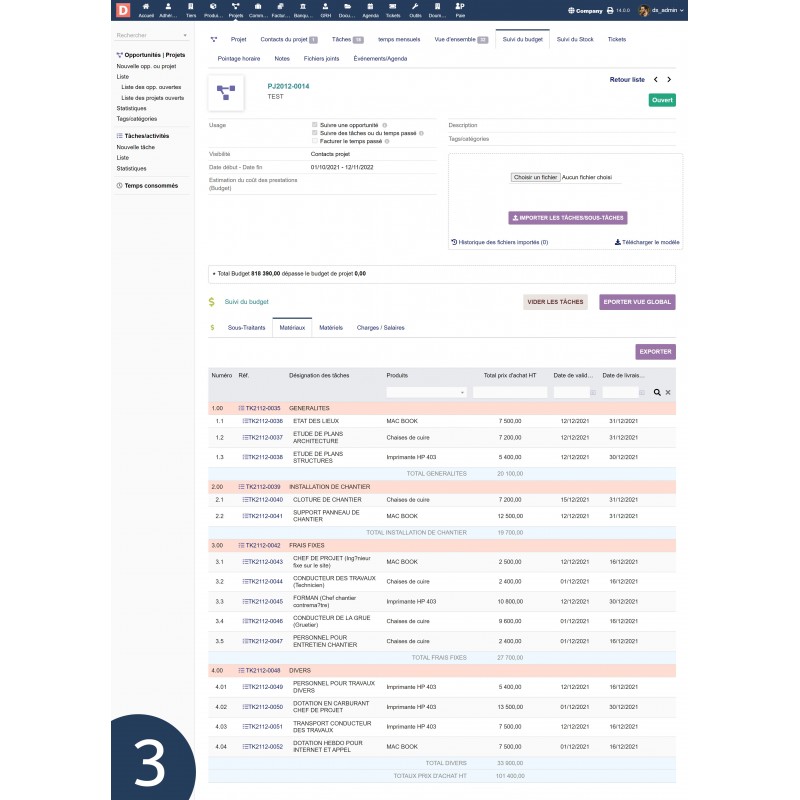The image size is (800, 800).
Task: Click the magnifier icon to apply table filters
Action: click(657, 393)
